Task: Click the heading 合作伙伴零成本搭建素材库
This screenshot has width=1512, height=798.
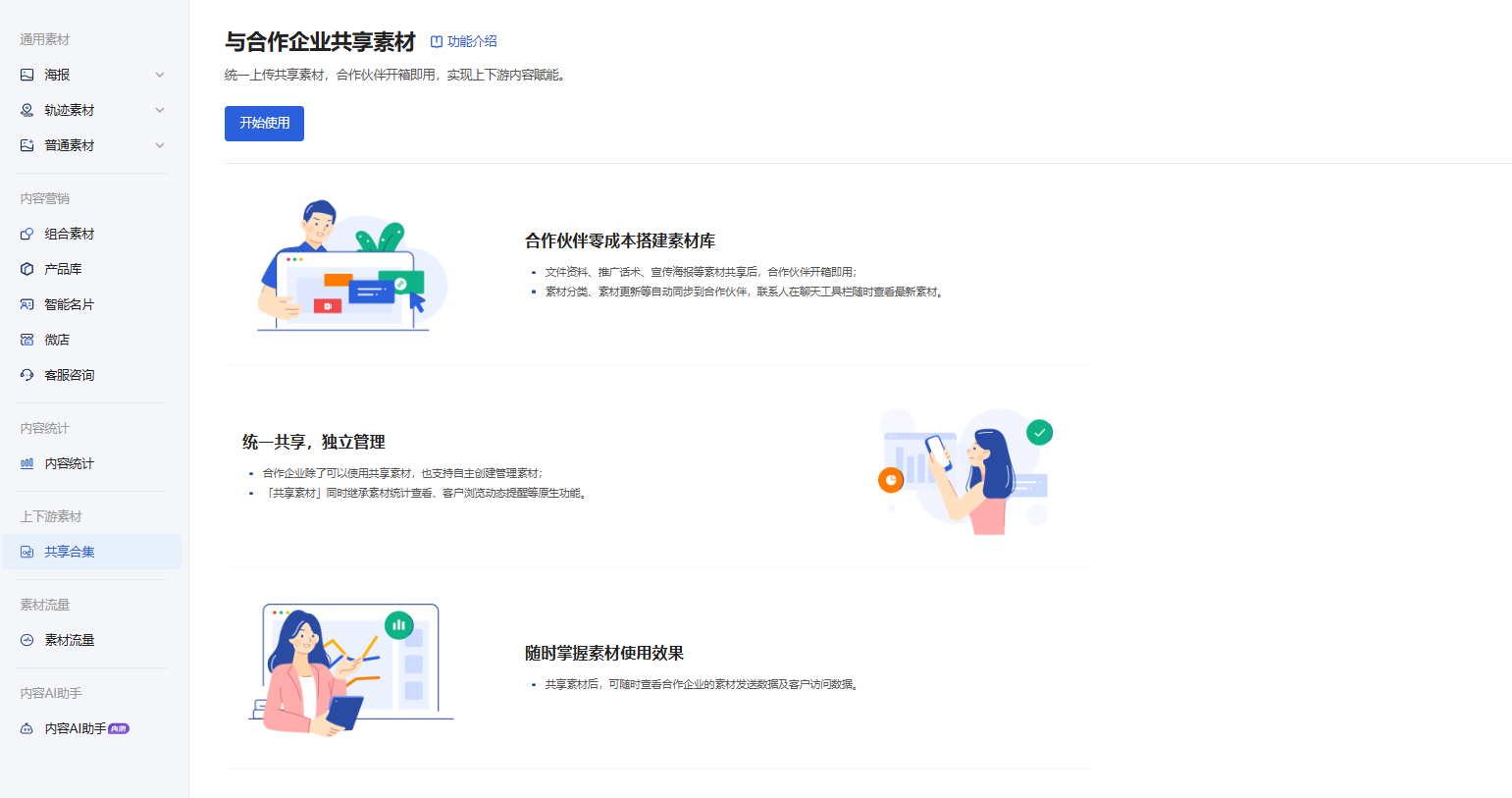Action: point(620,240)
